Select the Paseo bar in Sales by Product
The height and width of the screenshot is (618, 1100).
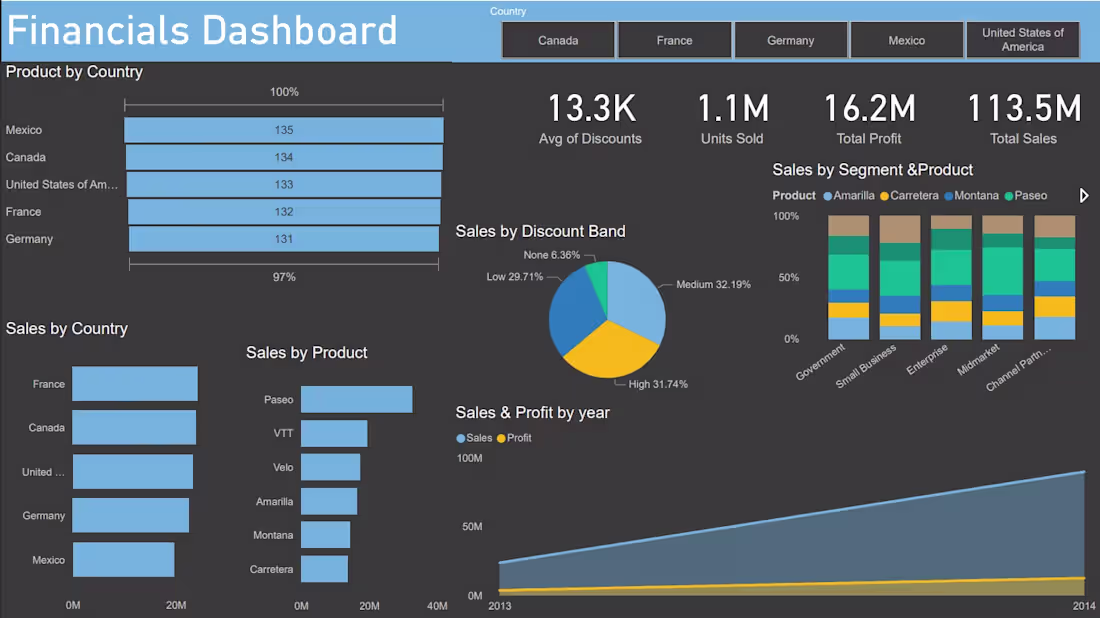click(x=356, y=399)
